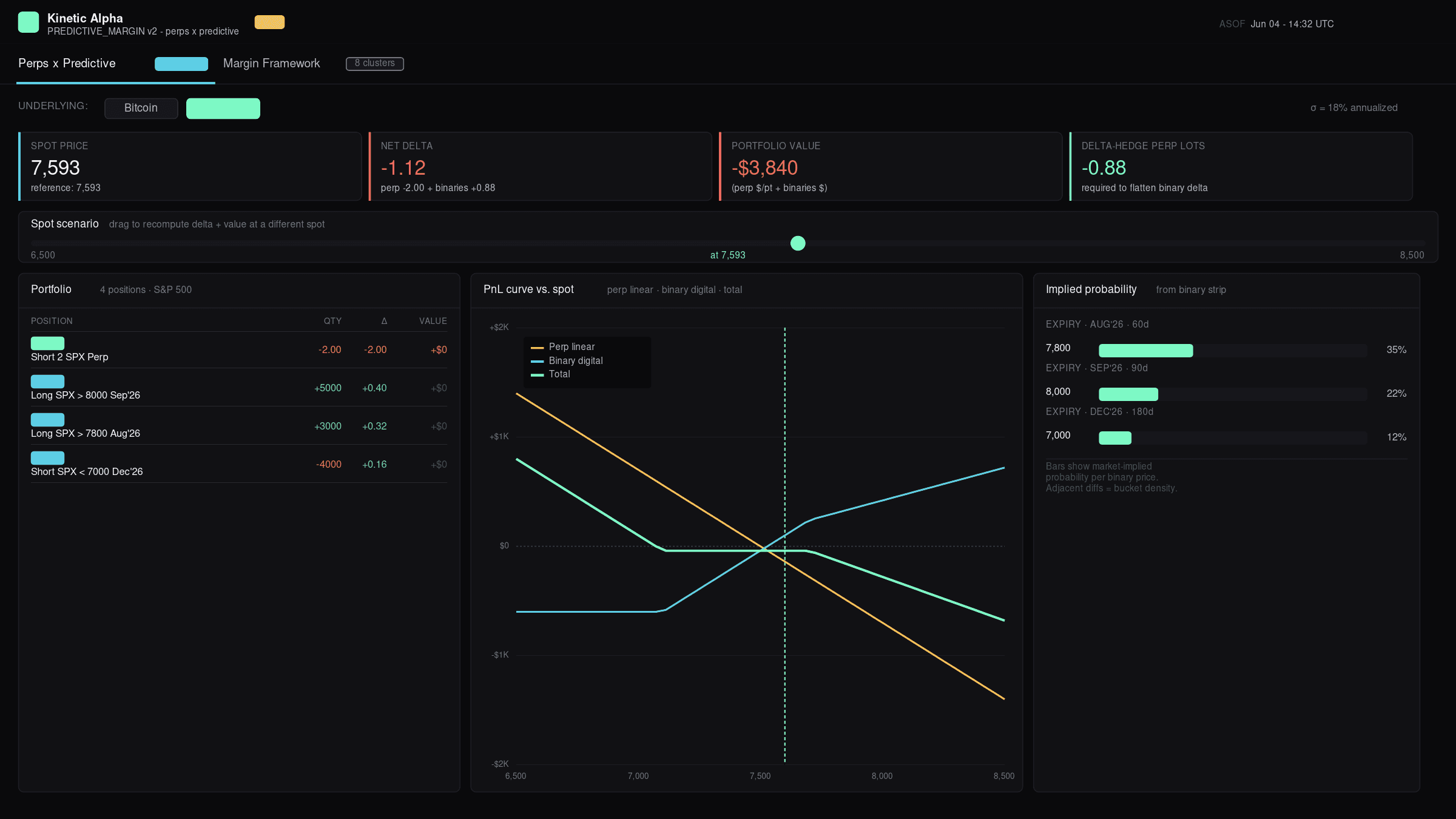This screenshot has height=819, width=1456.
Task: Click the Total legend entry
Action: (x=550, y=374)
